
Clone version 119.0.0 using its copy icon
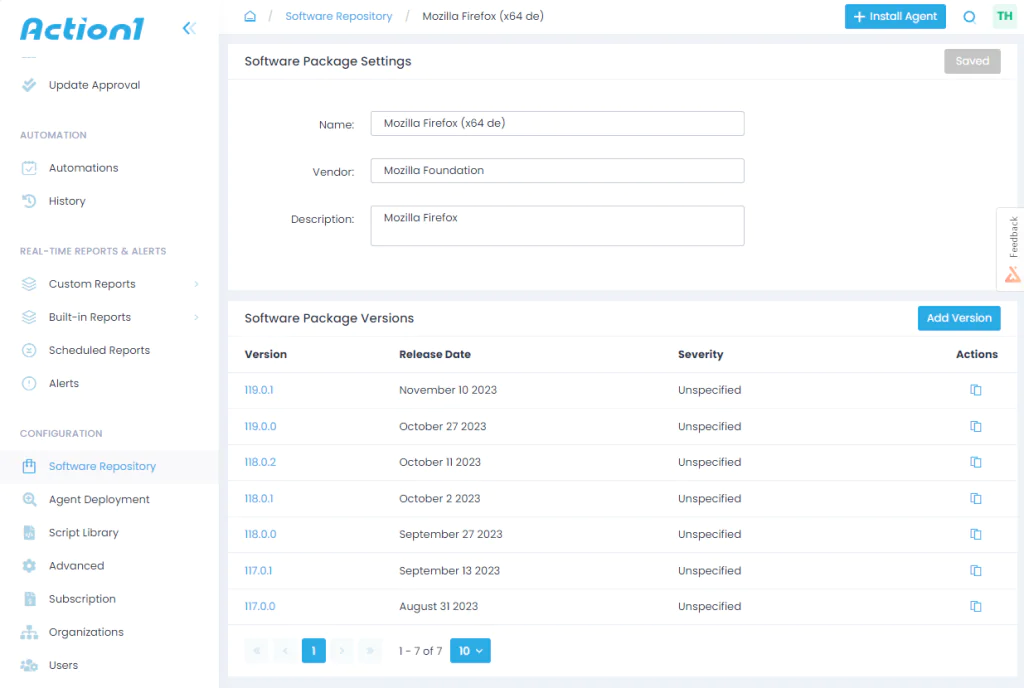coord(976,426)
